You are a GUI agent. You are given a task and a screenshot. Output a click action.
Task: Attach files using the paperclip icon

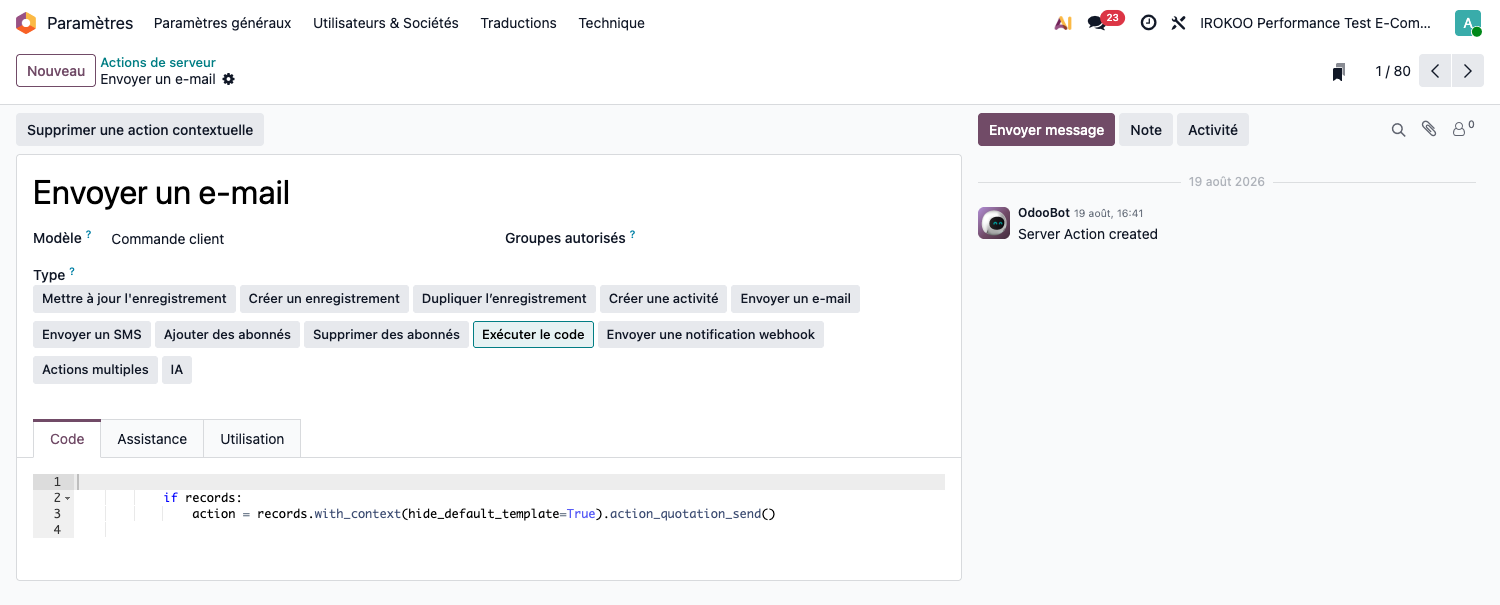[x=1430, y=129]
